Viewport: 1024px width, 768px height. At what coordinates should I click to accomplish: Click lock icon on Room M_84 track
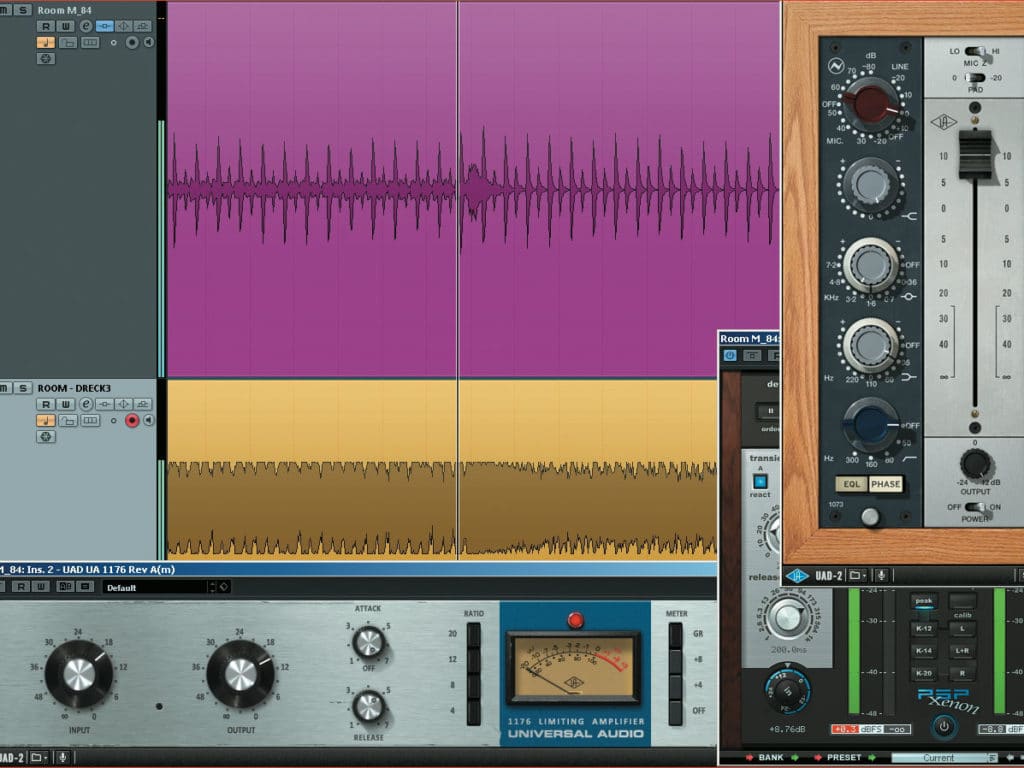(x=68, y=42)
